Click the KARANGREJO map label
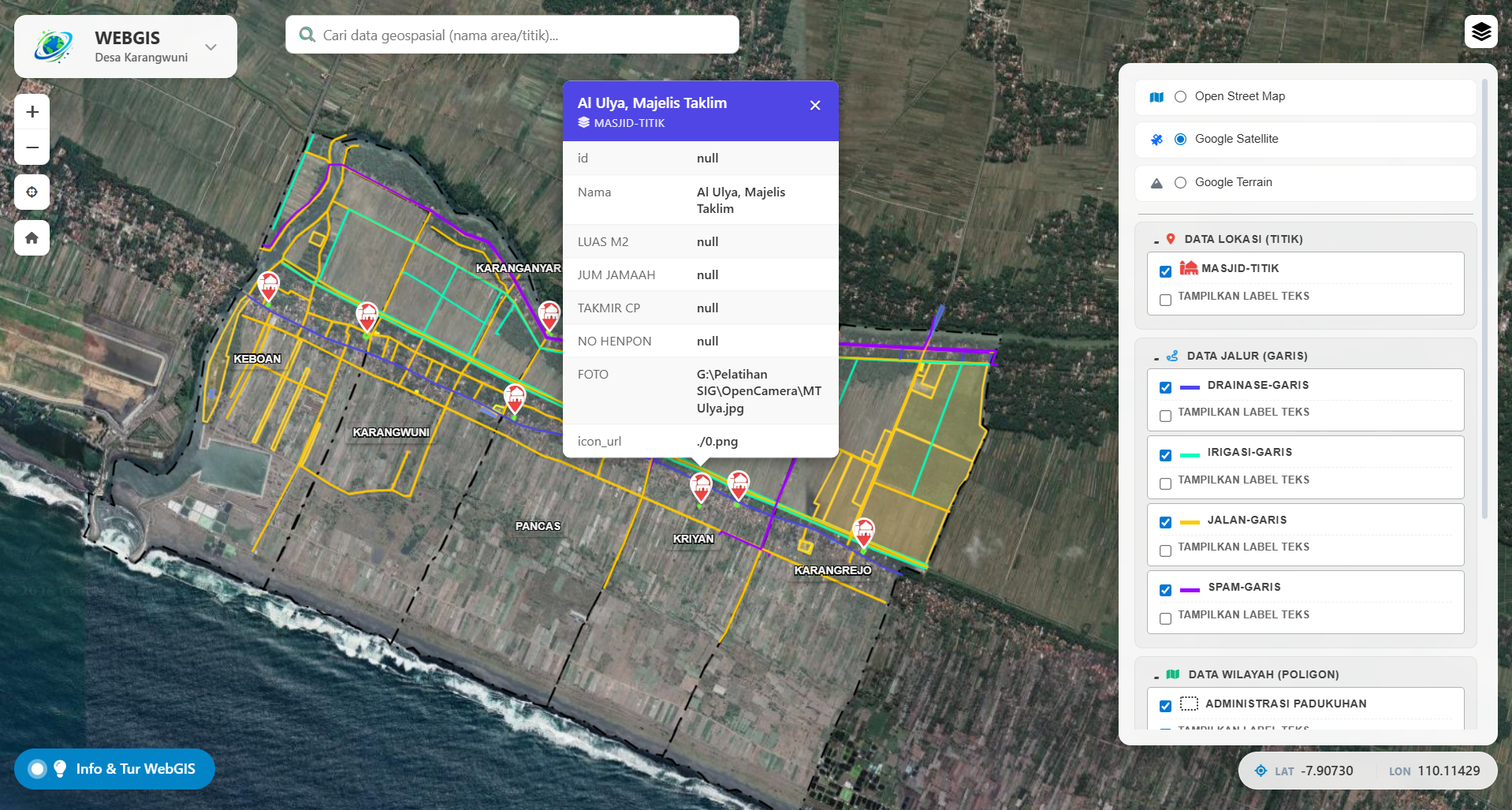This screenshot has height=810, width=1512. click(832, 570)
